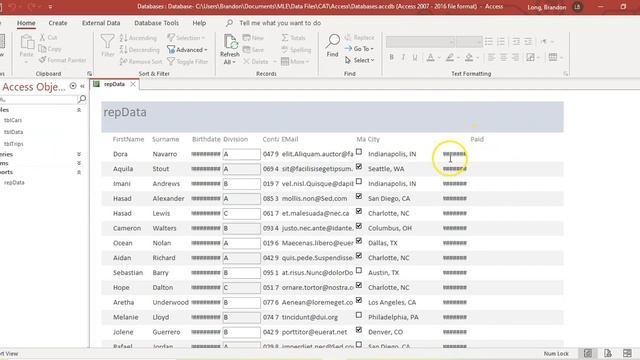Click New record in Records group
Viewport: 640px width, 360px height.
(253, 38)
